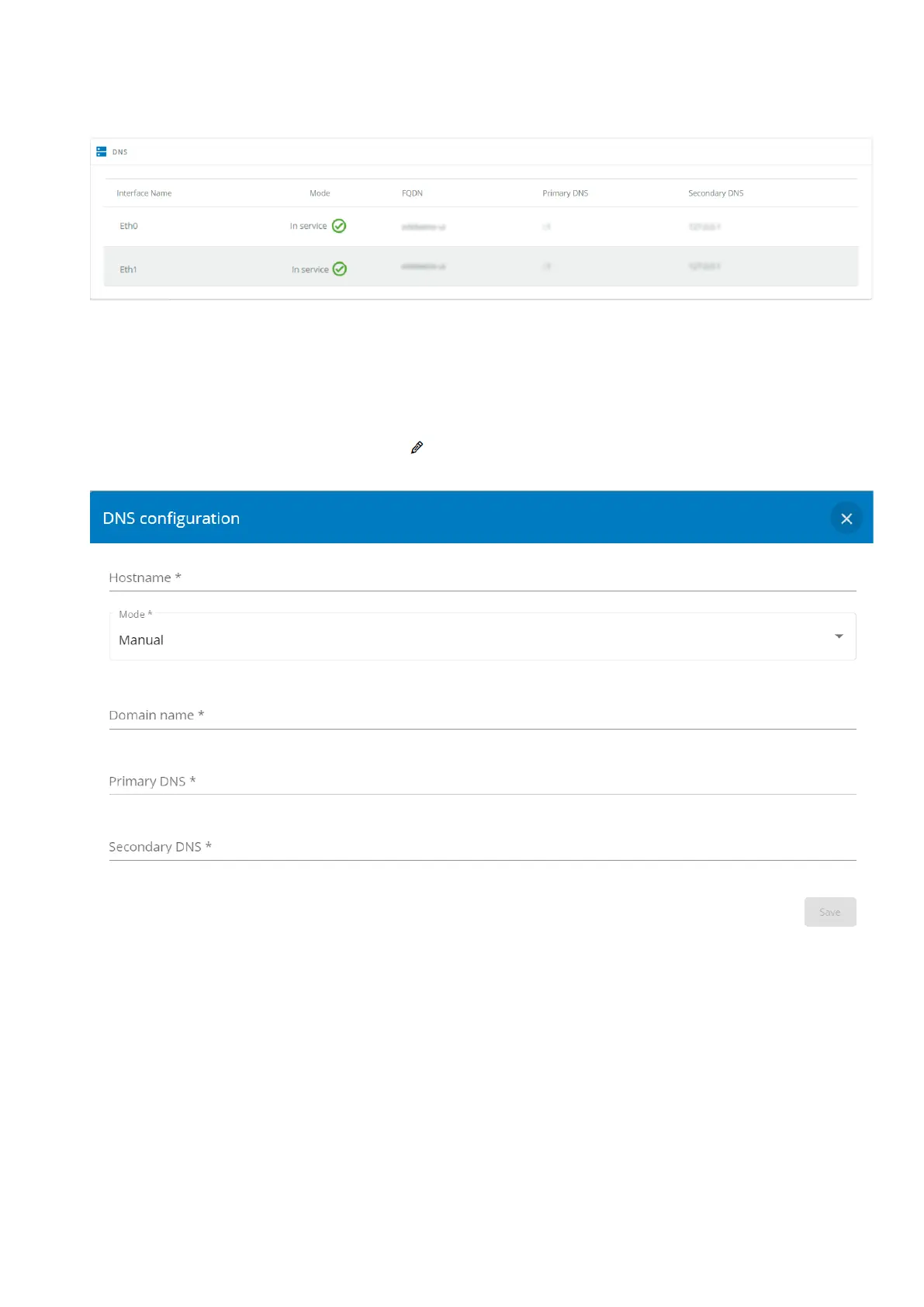924x1307 pixels.
Task: Click the Interface Name column header
Action: click(144, 193)
